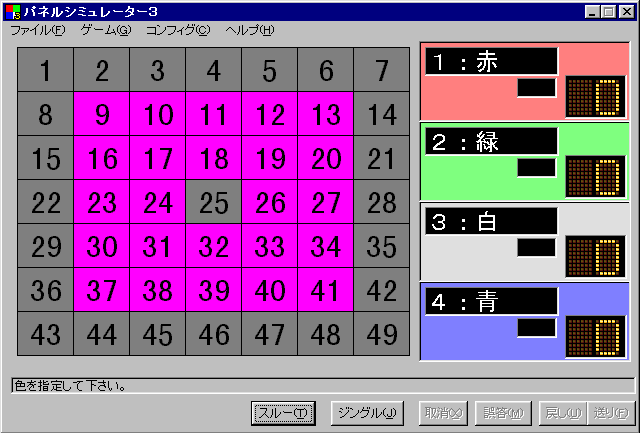Open the ヘルプ(H) menu

250,30
